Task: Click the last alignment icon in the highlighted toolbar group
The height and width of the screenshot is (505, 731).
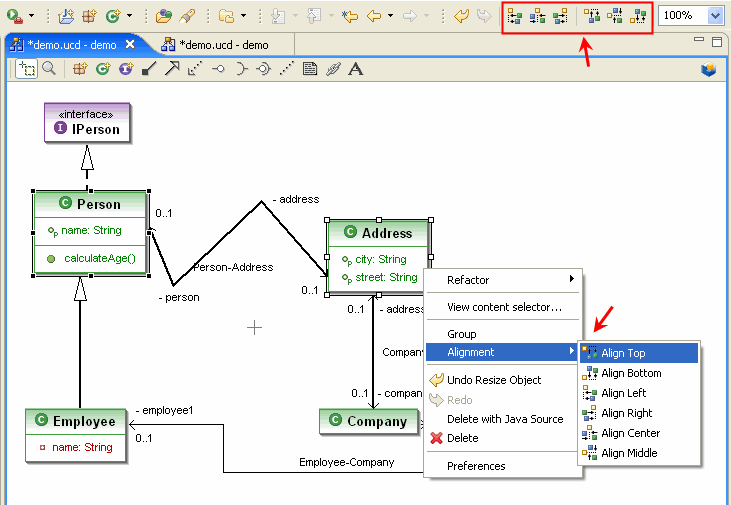Action: click(638, 16)
